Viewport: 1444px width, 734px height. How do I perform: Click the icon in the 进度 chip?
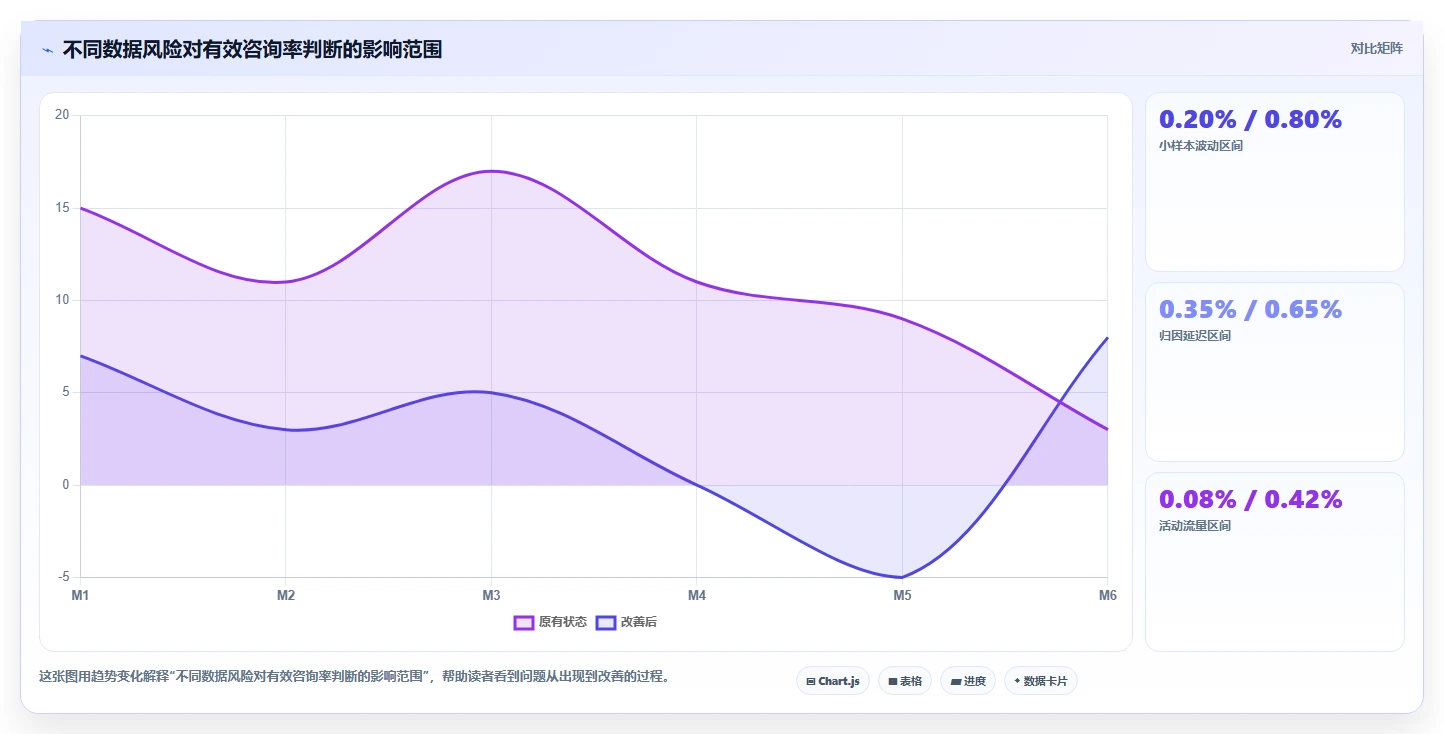(955, 682)
